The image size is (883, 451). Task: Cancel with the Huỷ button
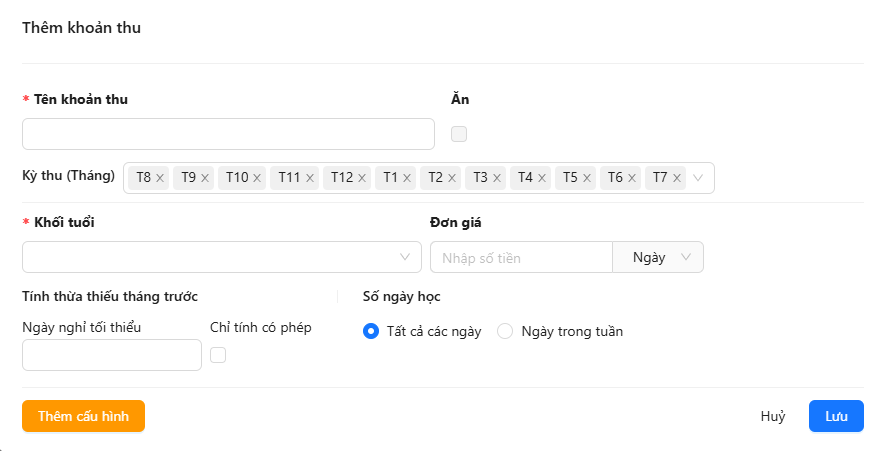coord(772,416)
